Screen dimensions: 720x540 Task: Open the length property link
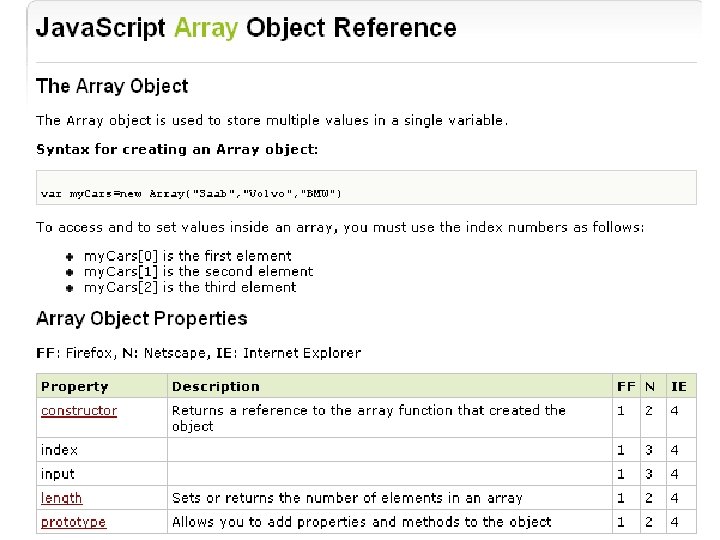62,498
